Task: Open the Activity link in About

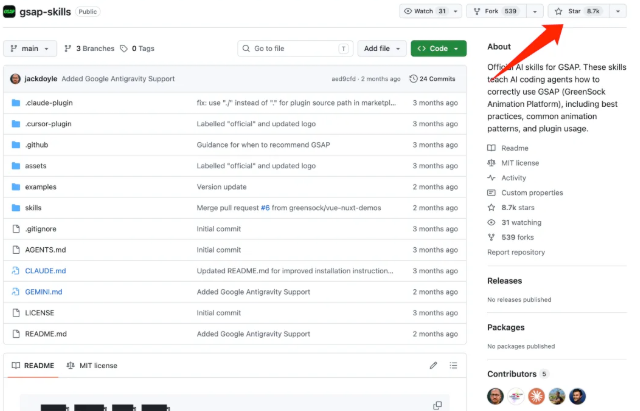Action: point(513,178)
